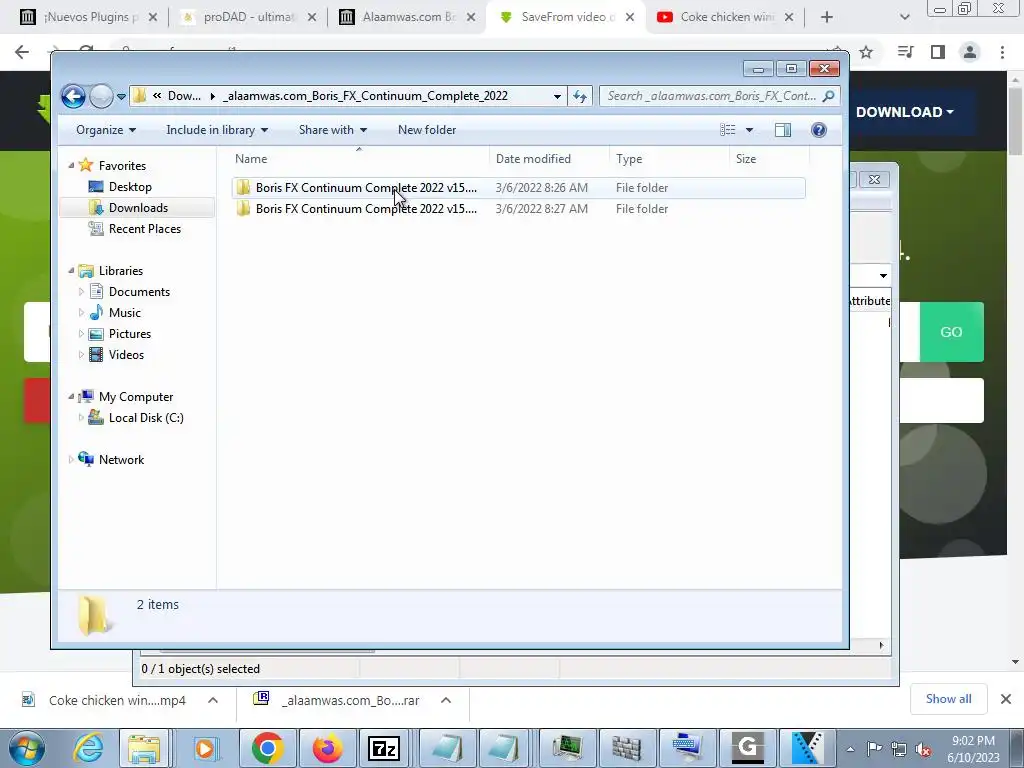Viewport: 1024px width, 768px height.
Task: Toggle the preview pane icon
Action: tap(783, 130)
